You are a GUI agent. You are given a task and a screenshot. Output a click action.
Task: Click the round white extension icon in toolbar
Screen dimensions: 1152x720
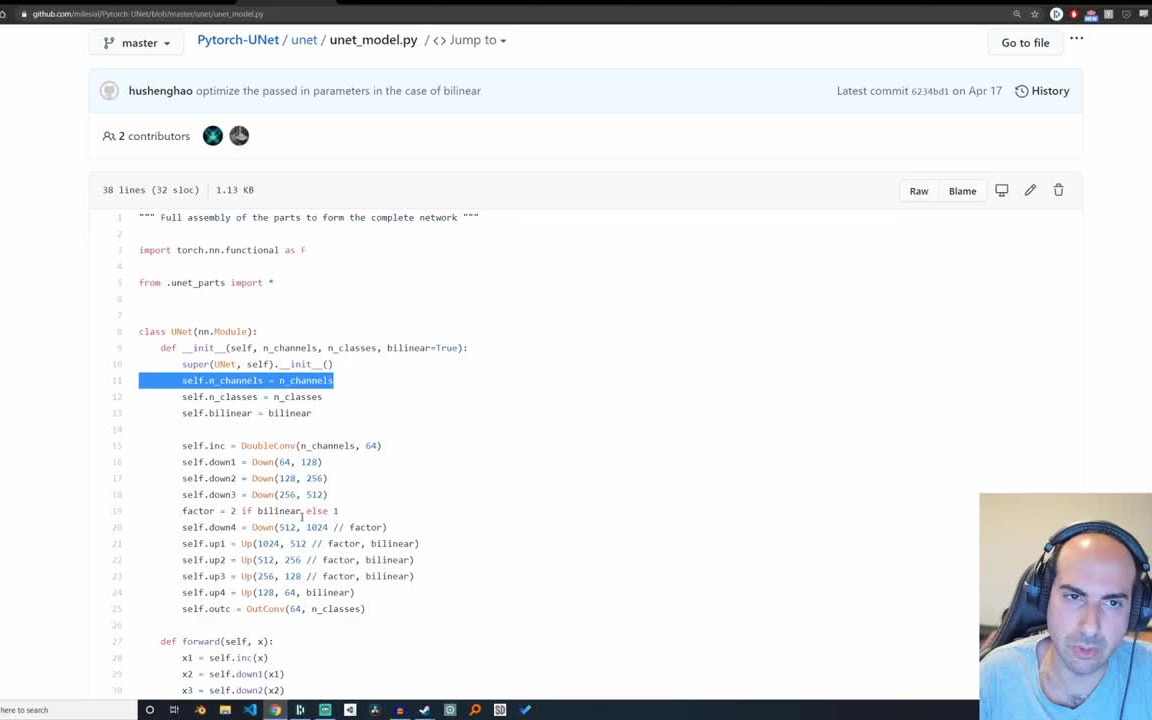click(x=1056, y=14)
